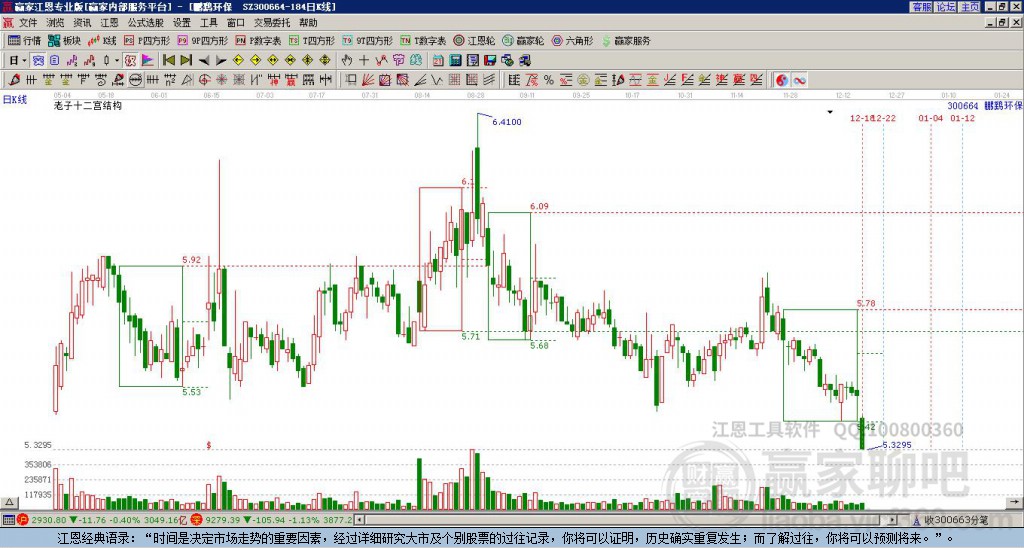The height and width of the screenshot is (548, 1024).
Task: Select the percent % tool
Action: 549,80
